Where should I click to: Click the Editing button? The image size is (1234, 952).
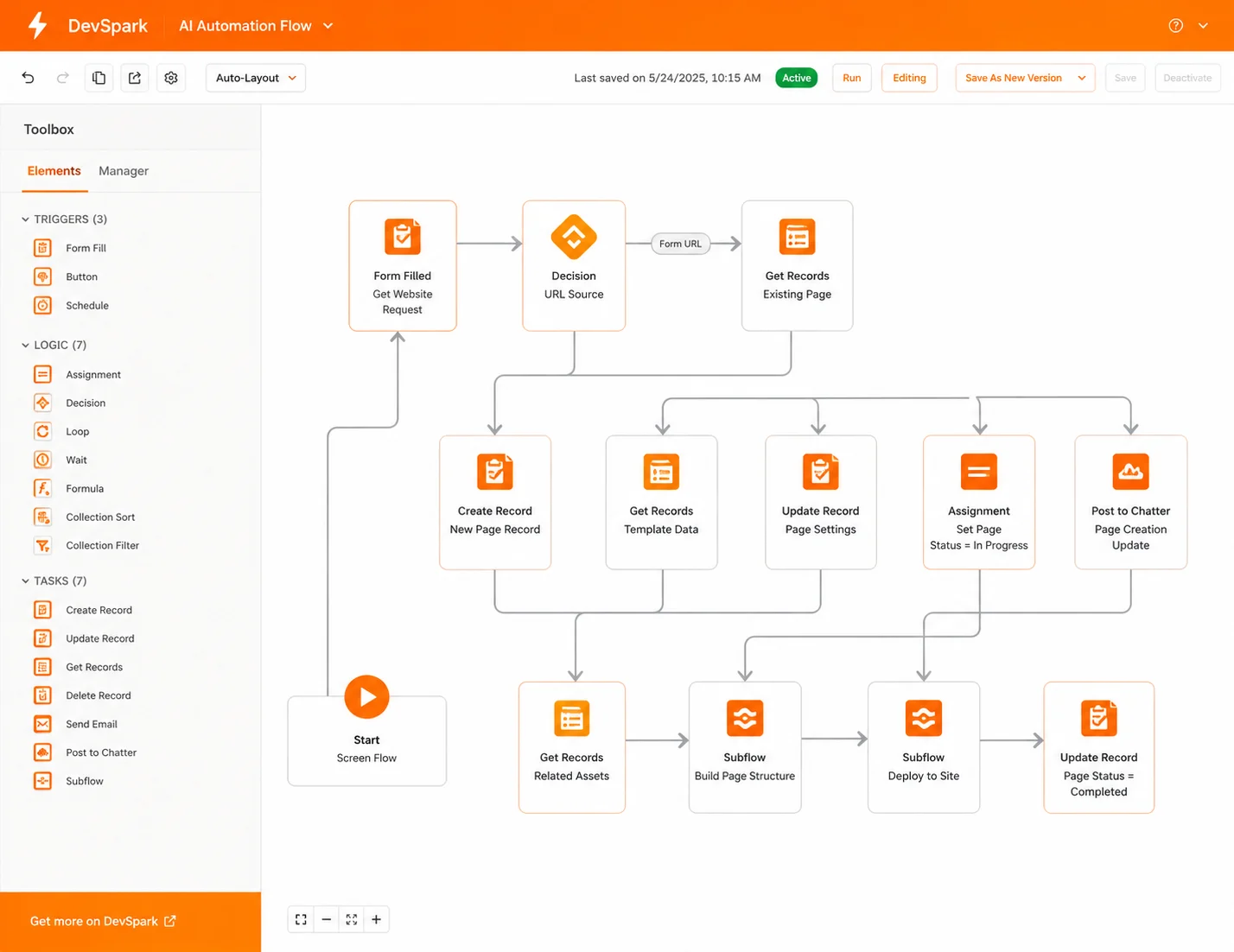[x=909, y=78]
